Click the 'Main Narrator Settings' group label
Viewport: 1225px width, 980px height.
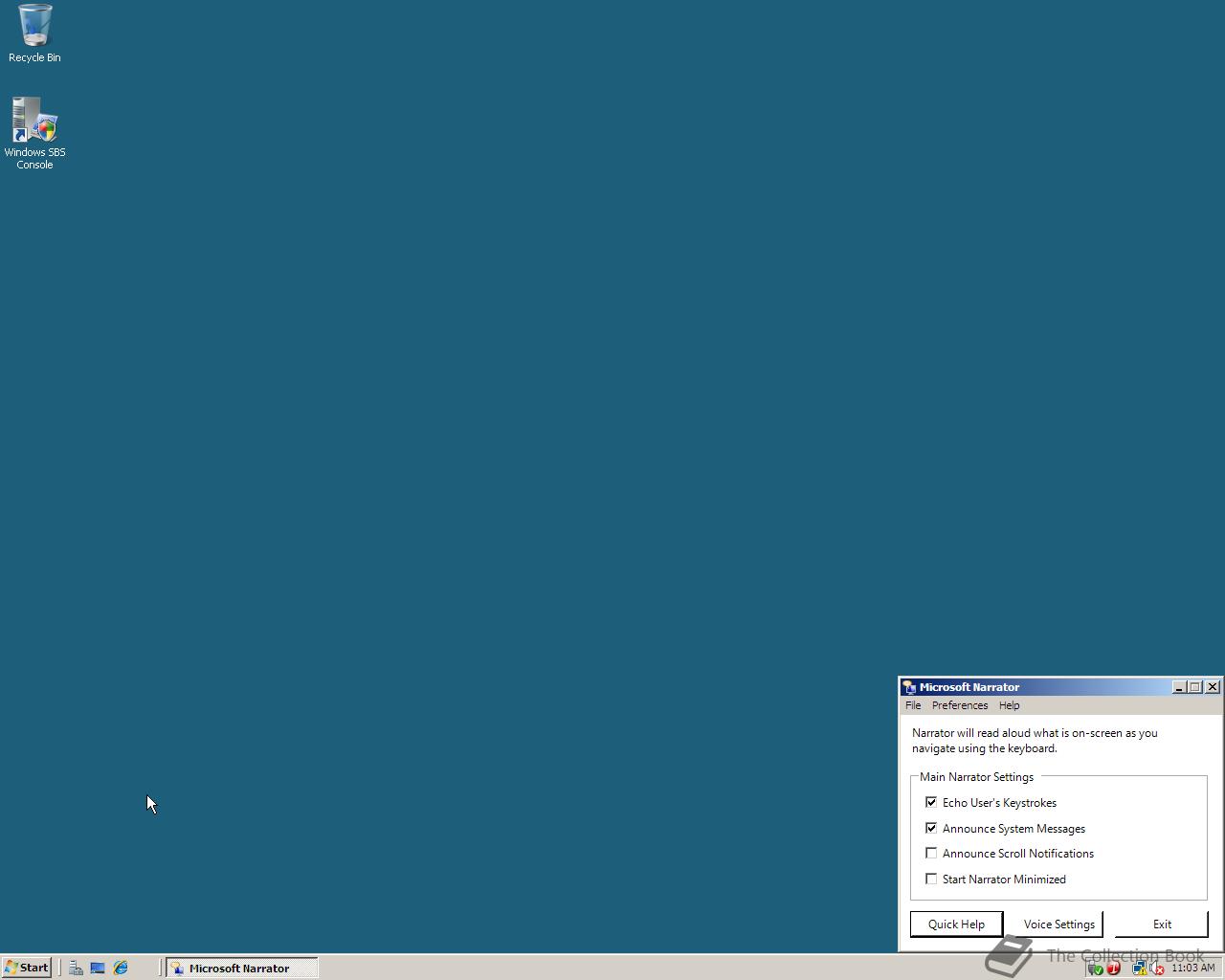click(x=976, y=777)
